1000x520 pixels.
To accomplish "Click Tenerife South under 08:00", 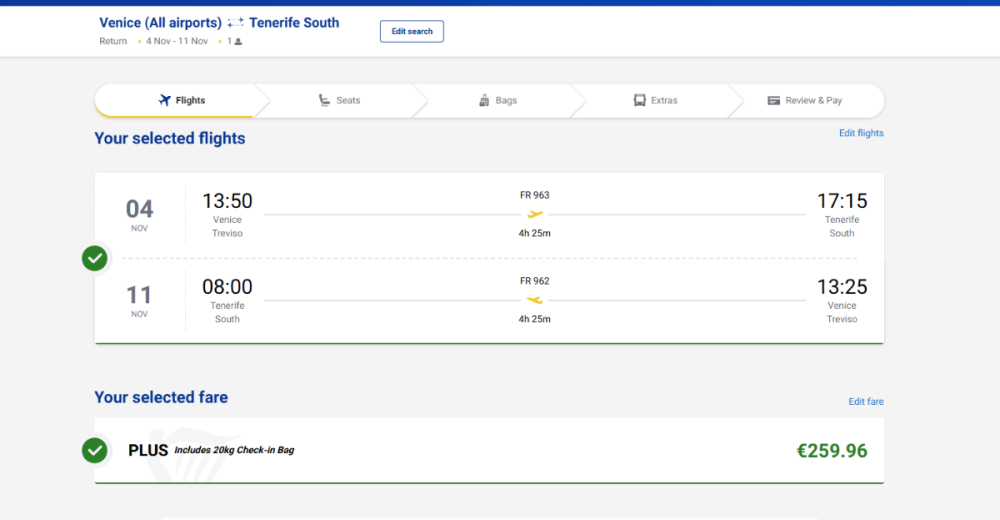I will pyautogui.click(x=227, y=312).
